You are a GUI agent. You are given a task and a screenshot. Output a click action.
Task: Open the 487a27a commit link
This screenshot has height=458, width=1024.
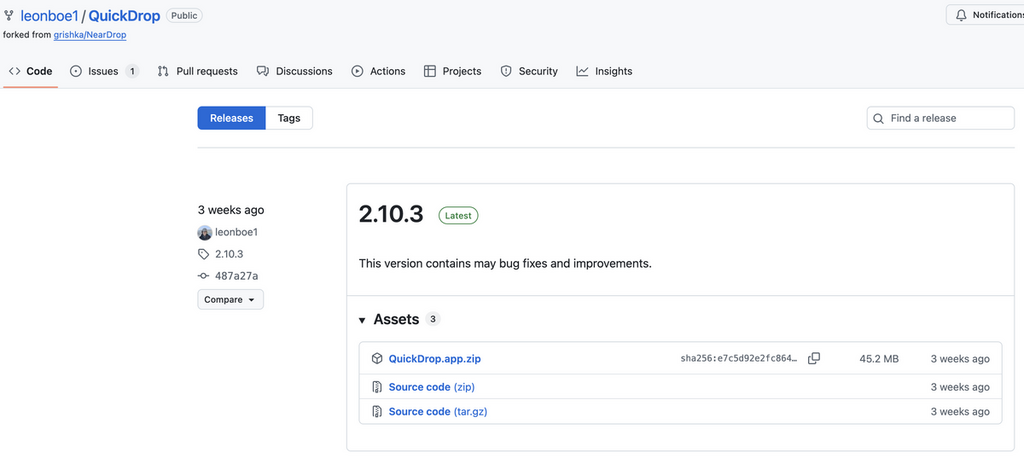(x=237, y=276)
